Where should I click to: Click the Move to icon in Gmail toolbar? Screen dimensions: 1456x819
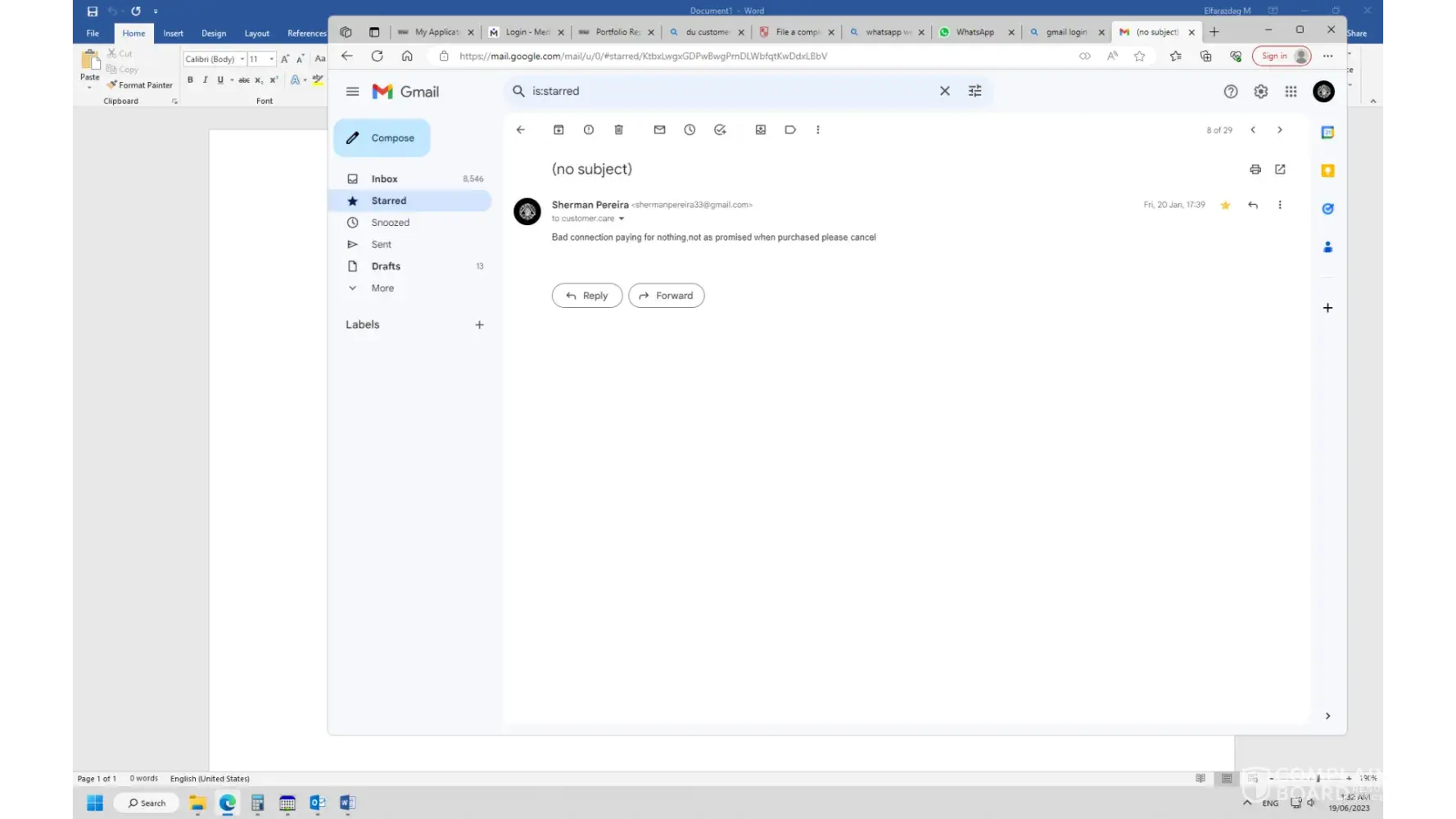click(x=761, y=129)
